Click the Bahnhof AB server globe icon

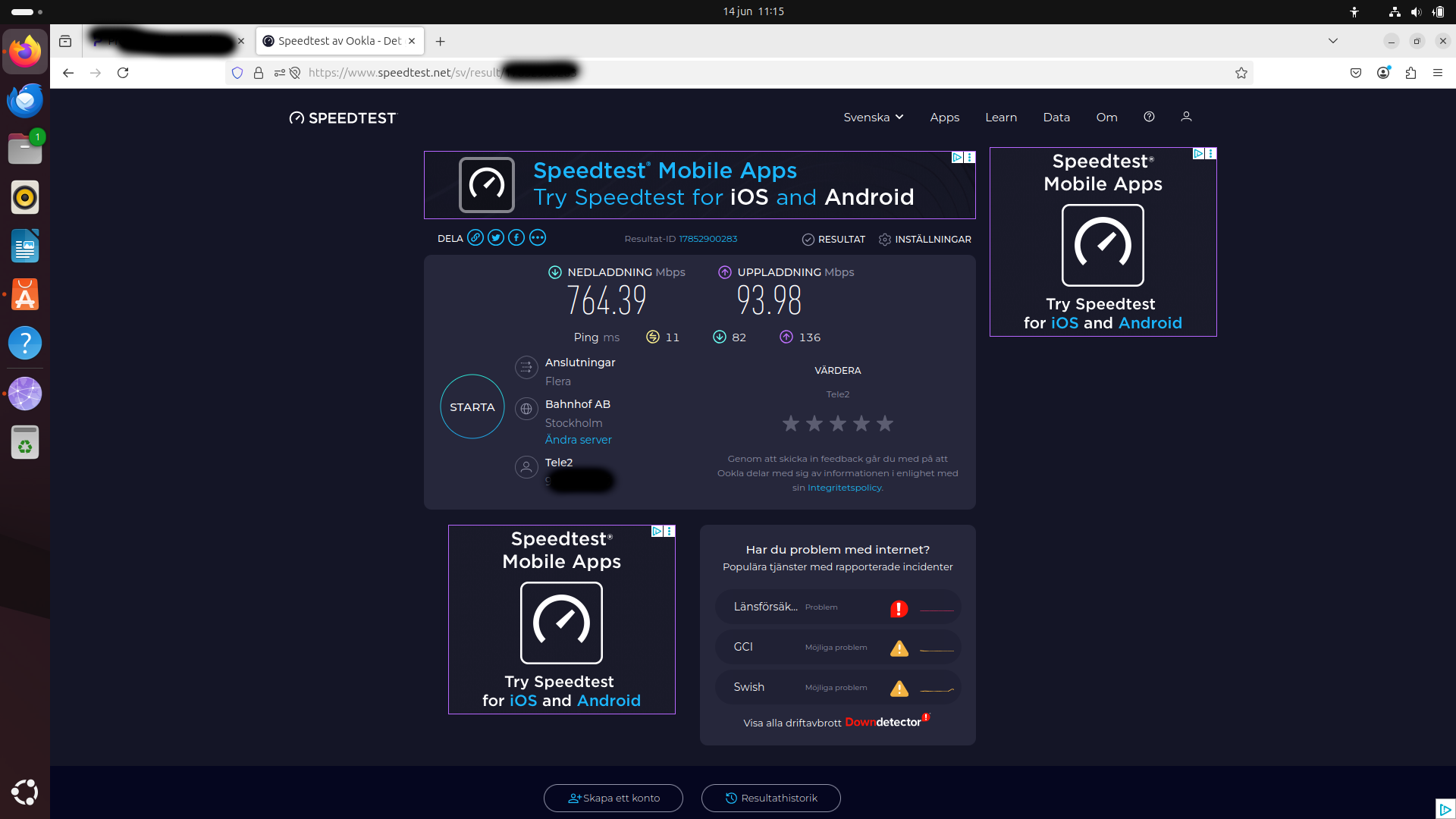[x=526, y=409]
